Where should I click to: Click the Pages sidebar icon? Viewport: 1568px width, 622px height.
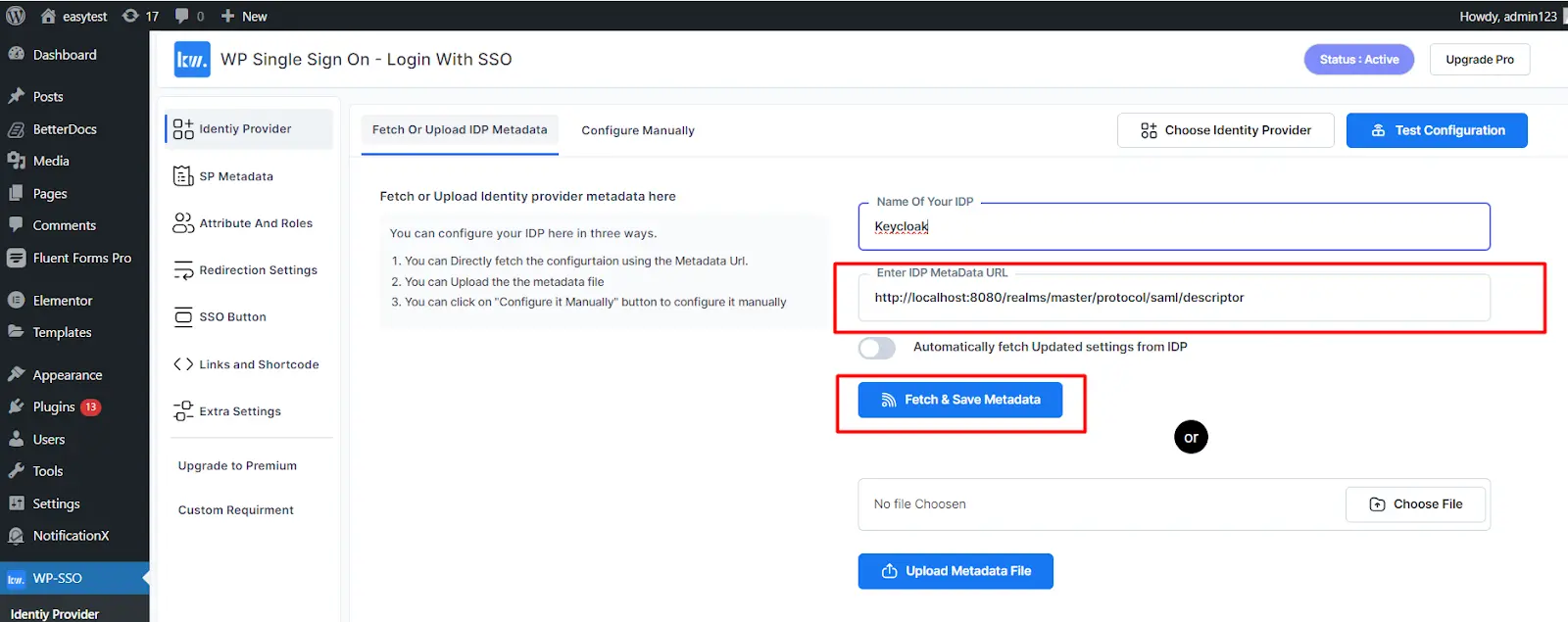tap(16, 193)
